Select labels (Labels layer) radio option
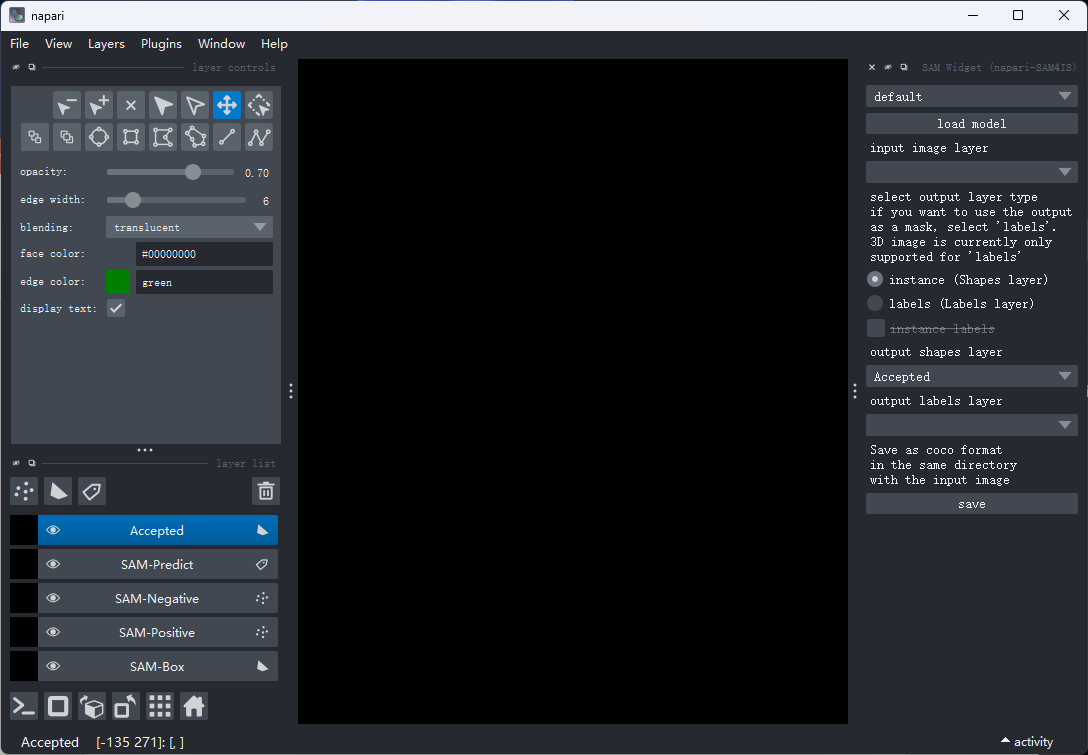1088x755 pixels. tap(875, 303)
